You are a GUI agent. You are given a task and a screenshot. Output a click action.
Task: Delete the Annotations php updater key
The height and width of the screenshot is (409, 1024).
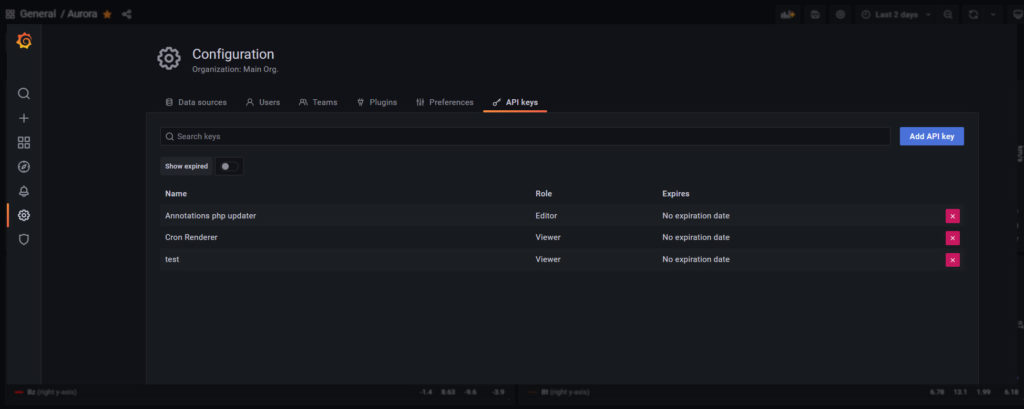tap(952, 216)
